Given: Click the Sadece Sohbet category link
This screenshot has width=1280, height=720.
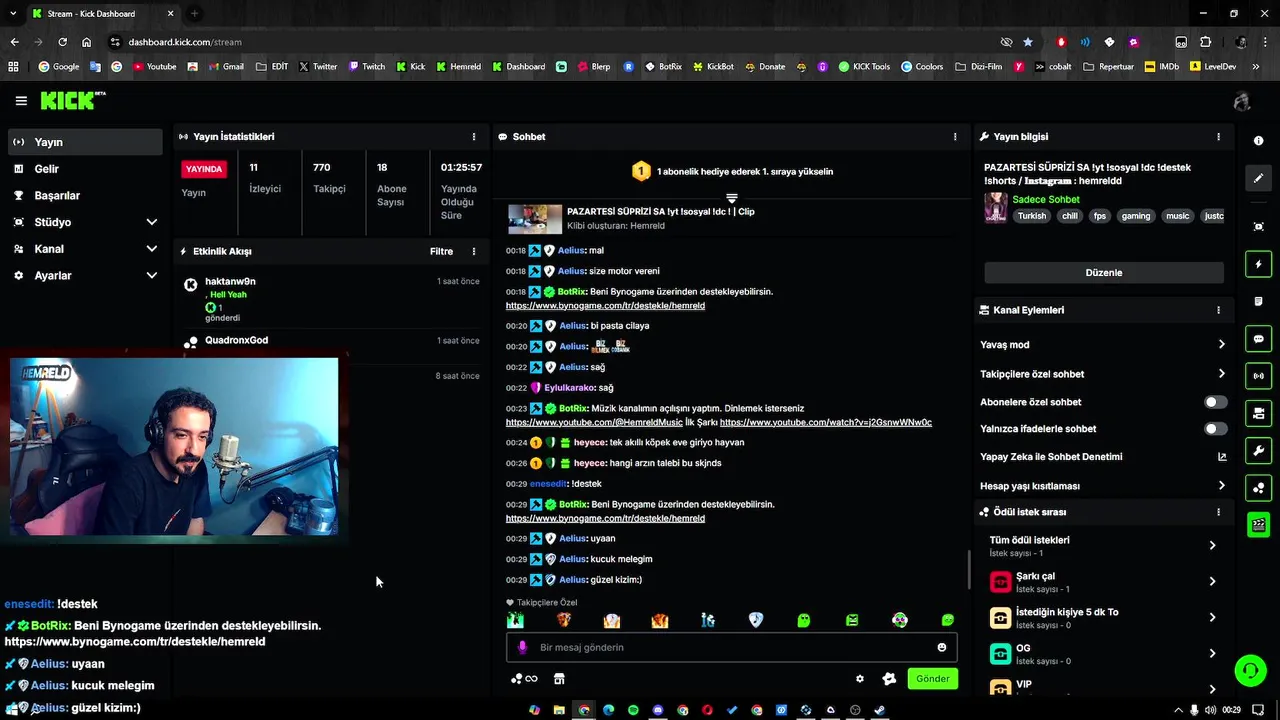Looking at the screenshot, I should click(x=1046, y=200).
